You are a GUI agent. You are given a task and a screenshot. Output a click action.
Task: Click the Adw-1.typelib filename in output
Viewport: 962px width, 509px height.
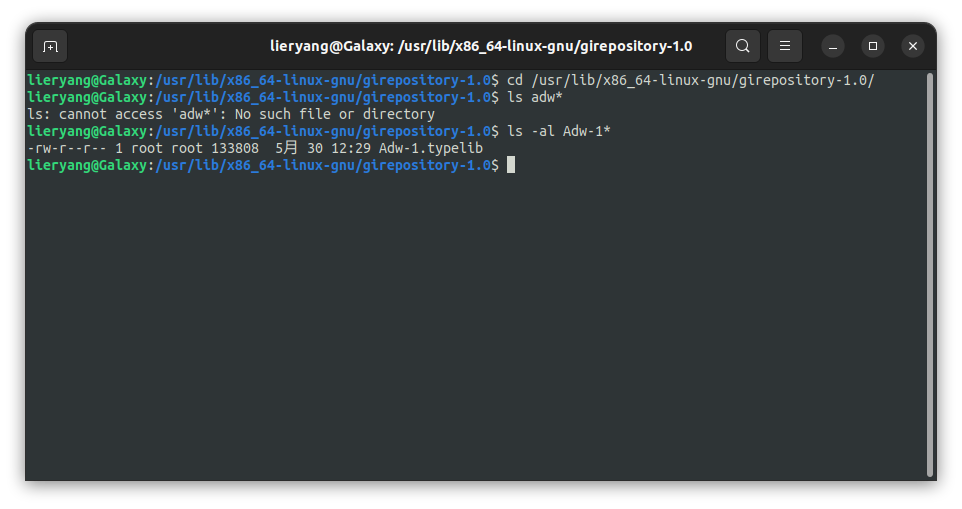point(431,148)
